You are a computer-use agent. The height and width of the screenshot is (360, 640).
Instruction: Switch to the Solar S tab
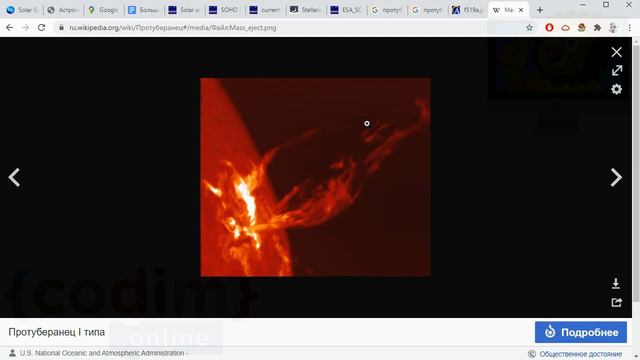click(x=22, y=10)
